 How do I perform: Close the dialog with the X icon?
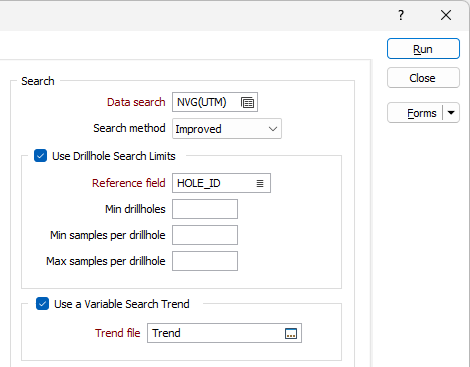[x=446, y=15]
